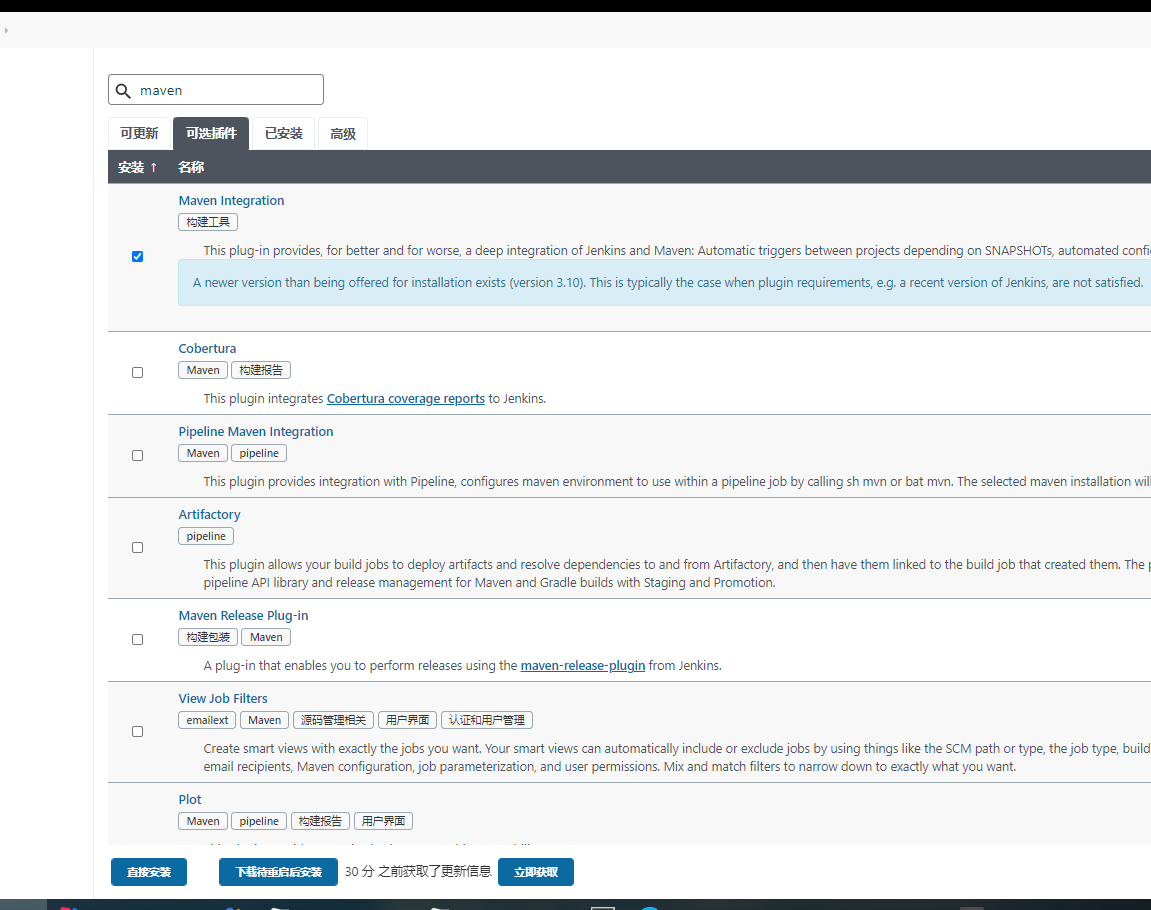
Task: Click Maven tag under Pipeline Maven Integration
Action: (203, 453)
